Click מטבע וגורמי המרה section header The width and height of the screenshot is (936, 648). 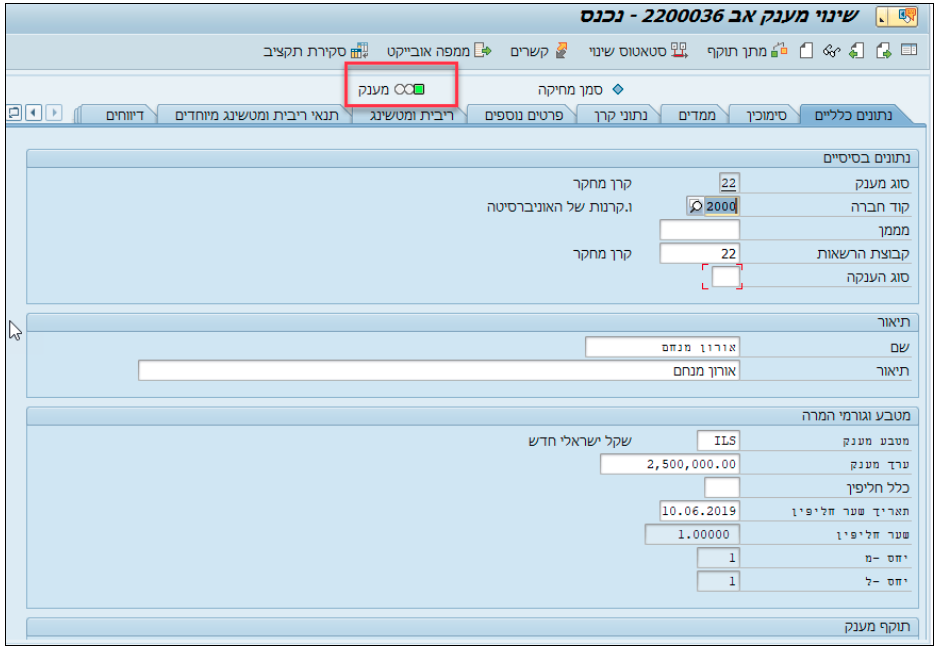point(472,416)
